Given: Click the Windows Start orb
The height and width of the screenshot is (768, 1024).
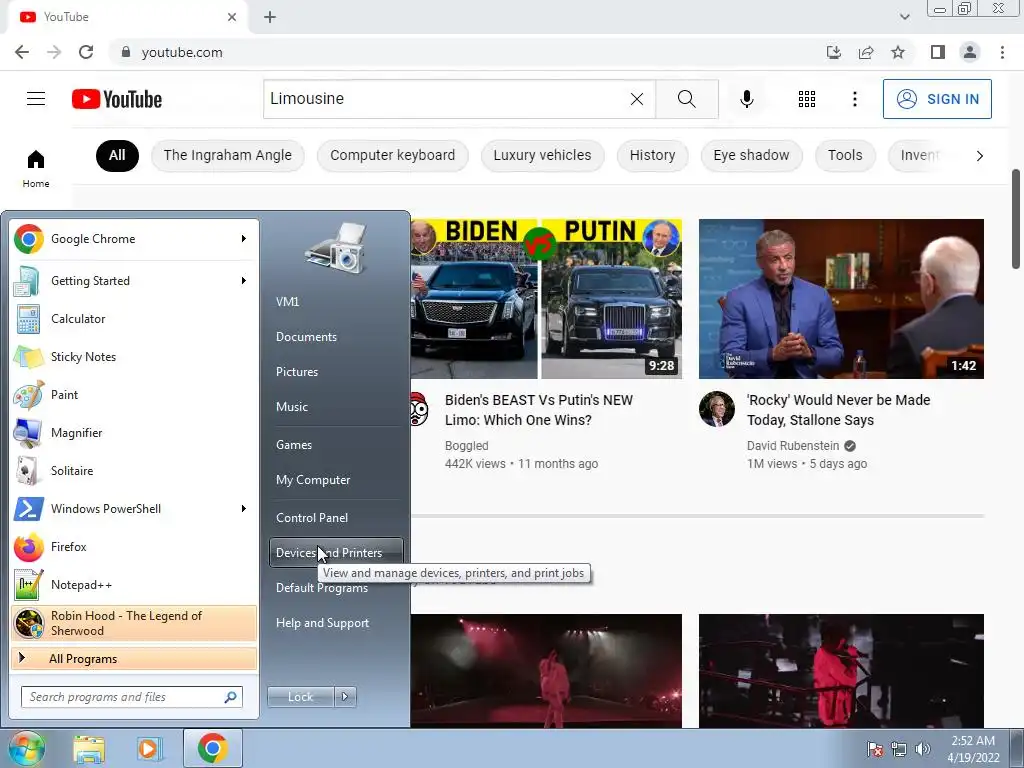Looking at the screenshot, I should (26, 748).
